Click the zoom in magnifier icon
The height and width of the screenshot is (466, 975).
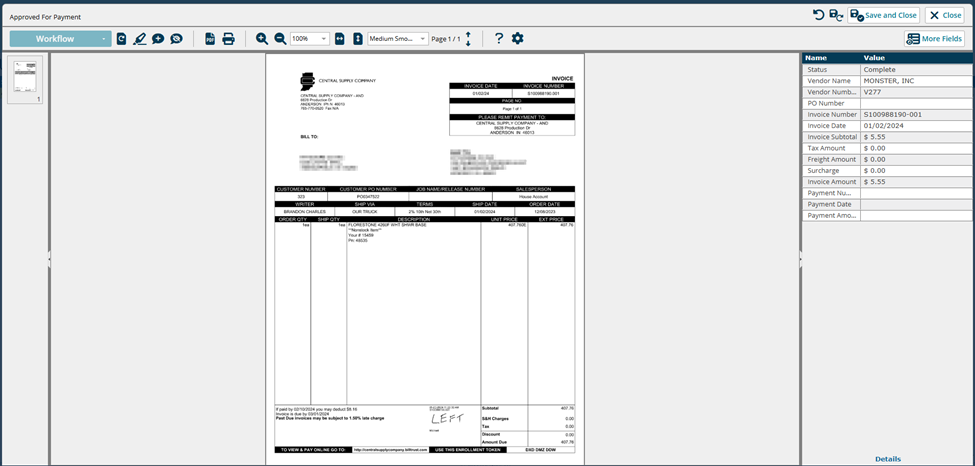point(262,39)
